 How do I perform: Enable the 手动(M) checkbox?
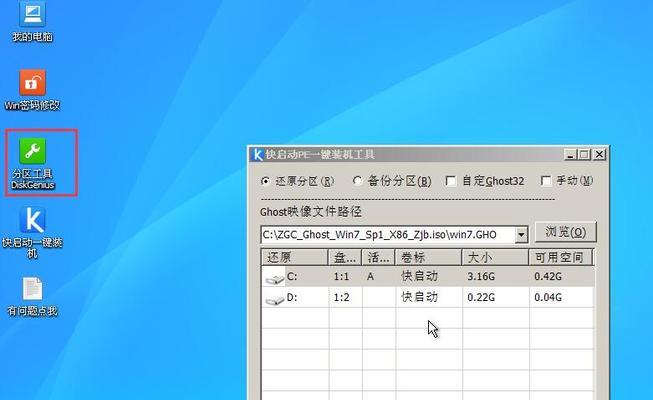(x=546, y=181)
